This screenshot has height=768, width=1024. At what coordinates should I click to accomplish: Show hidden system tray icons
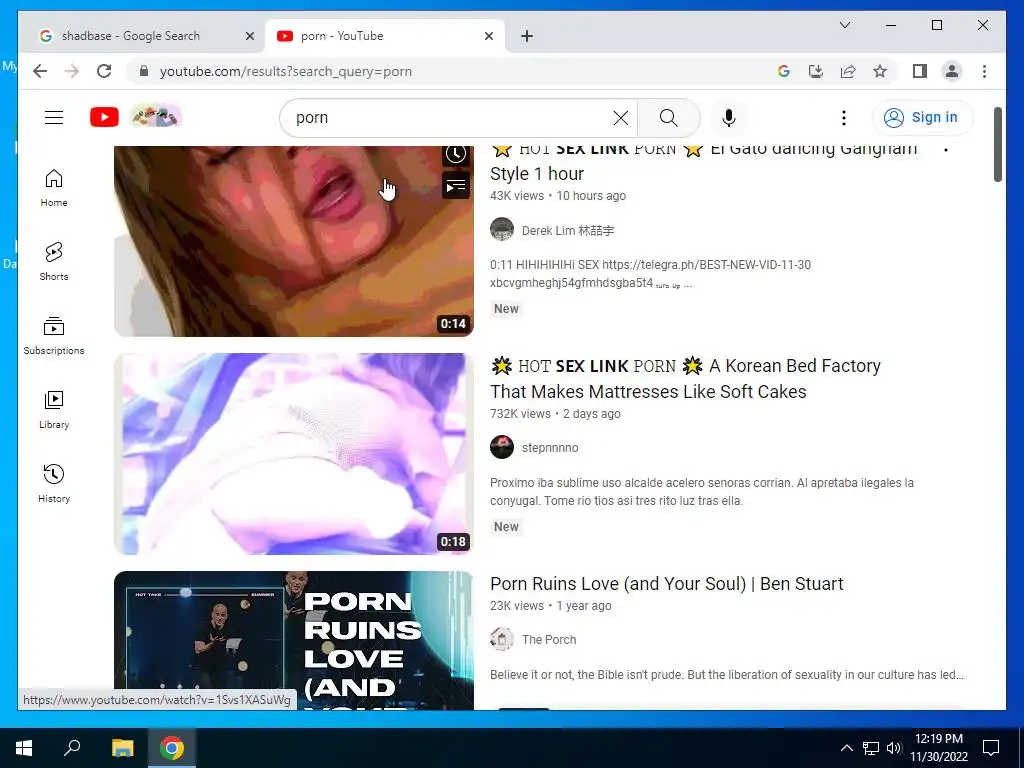(846, 748)
